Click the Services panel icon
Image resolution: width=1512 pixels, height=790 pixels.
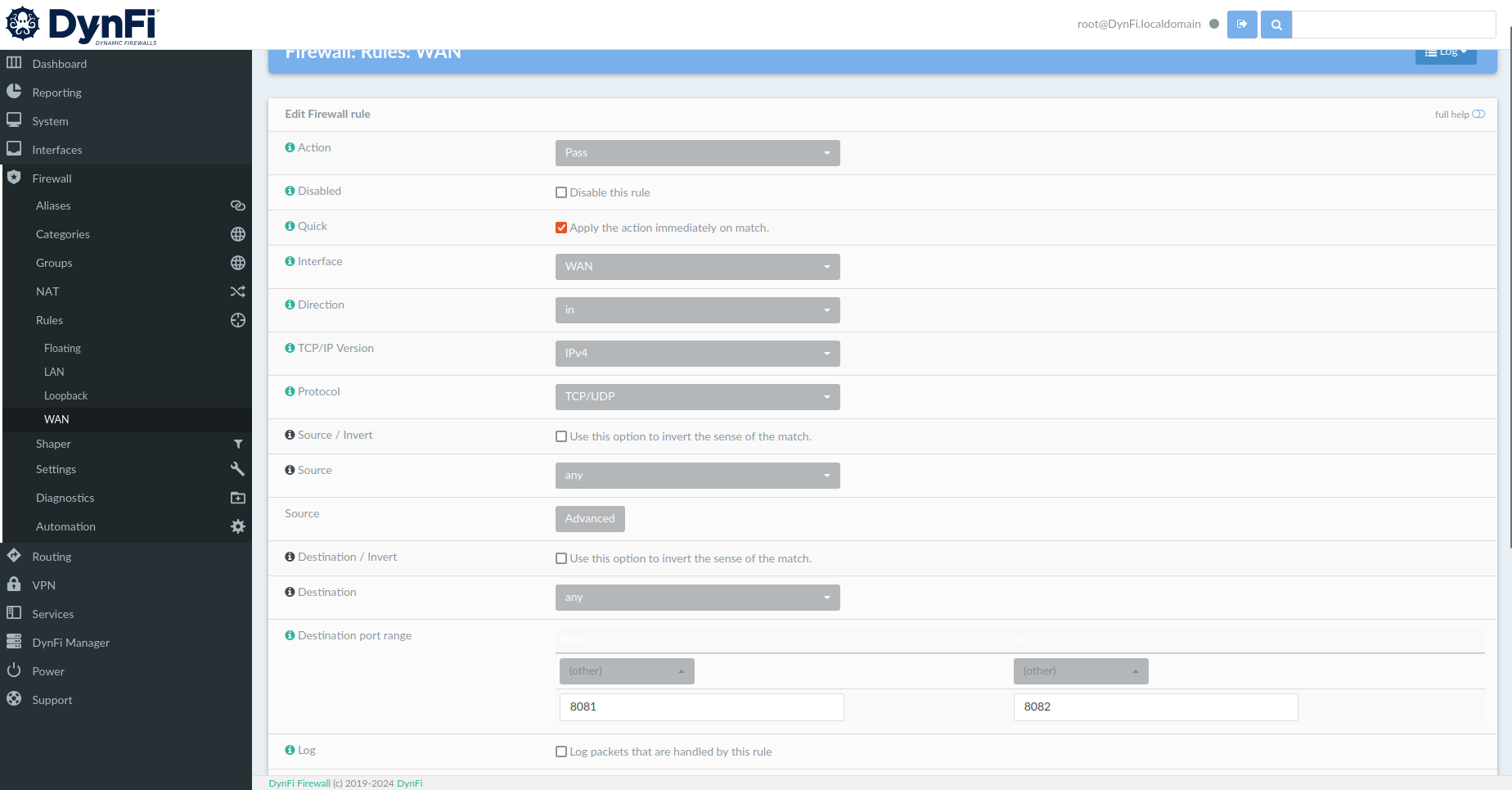click(14, 613)
